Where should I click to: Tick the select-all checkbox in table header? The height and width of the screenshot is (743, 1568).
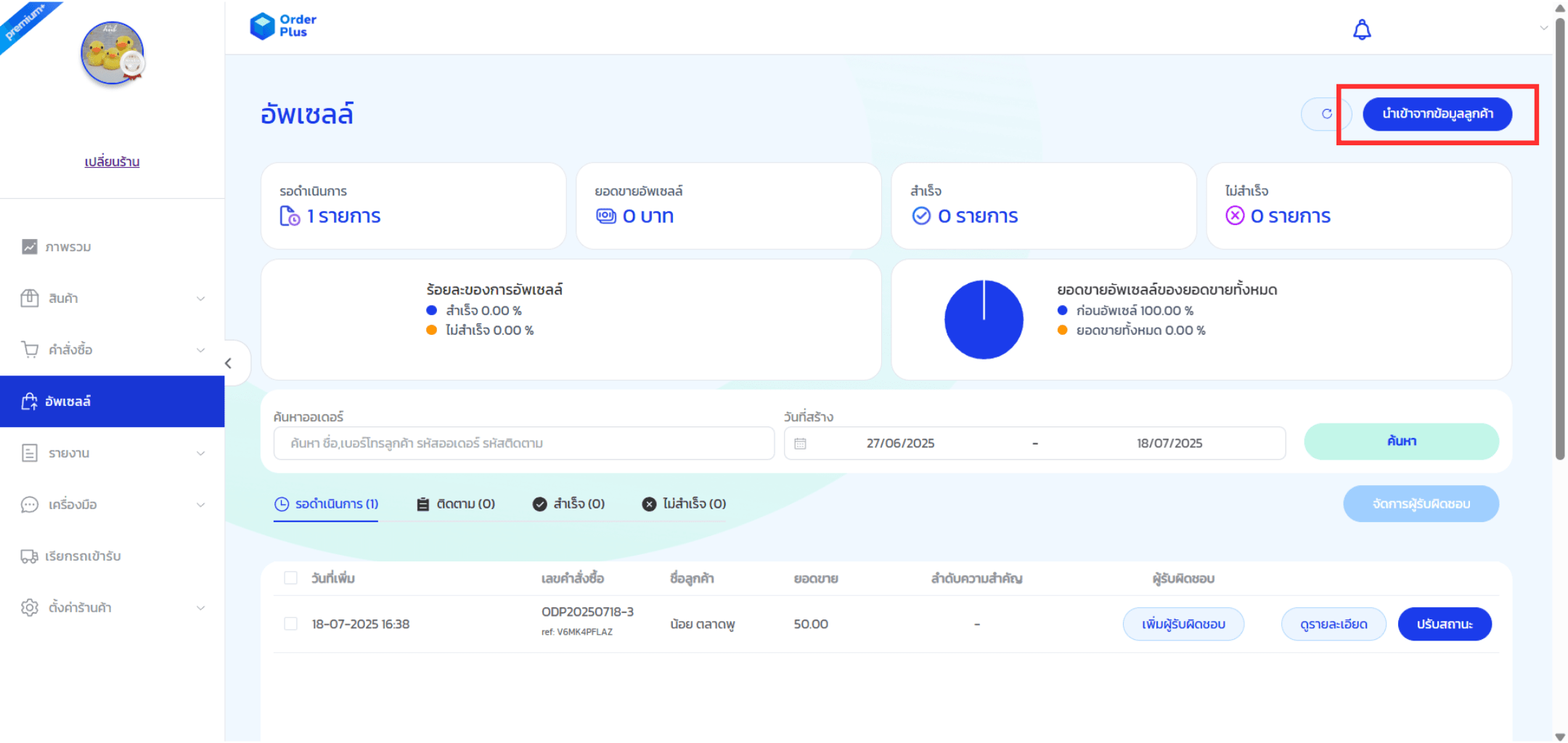(290, 578)
